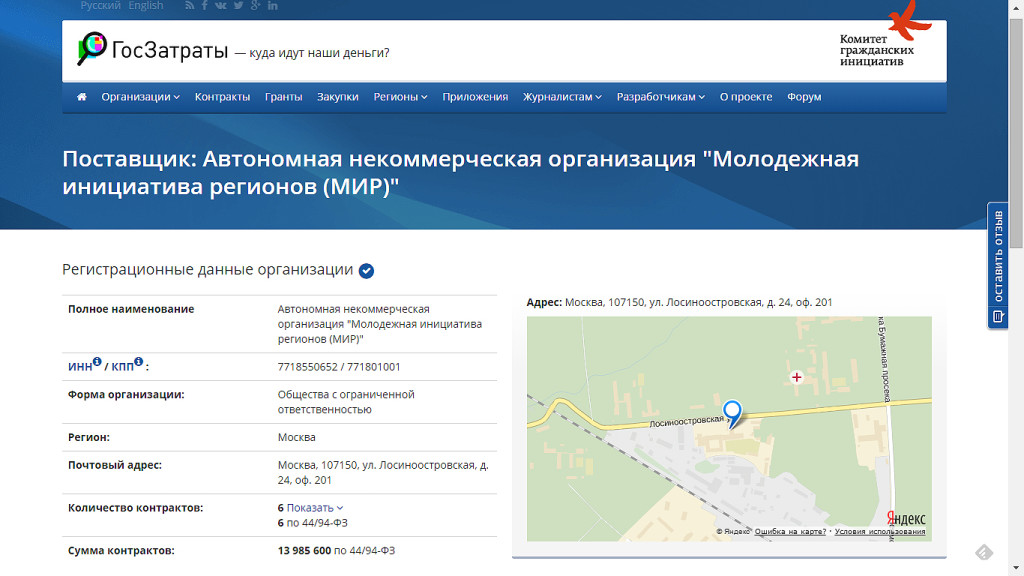Click the diamond icon at bottom right corner
1024x576 pixels.
tap(984, 552)
